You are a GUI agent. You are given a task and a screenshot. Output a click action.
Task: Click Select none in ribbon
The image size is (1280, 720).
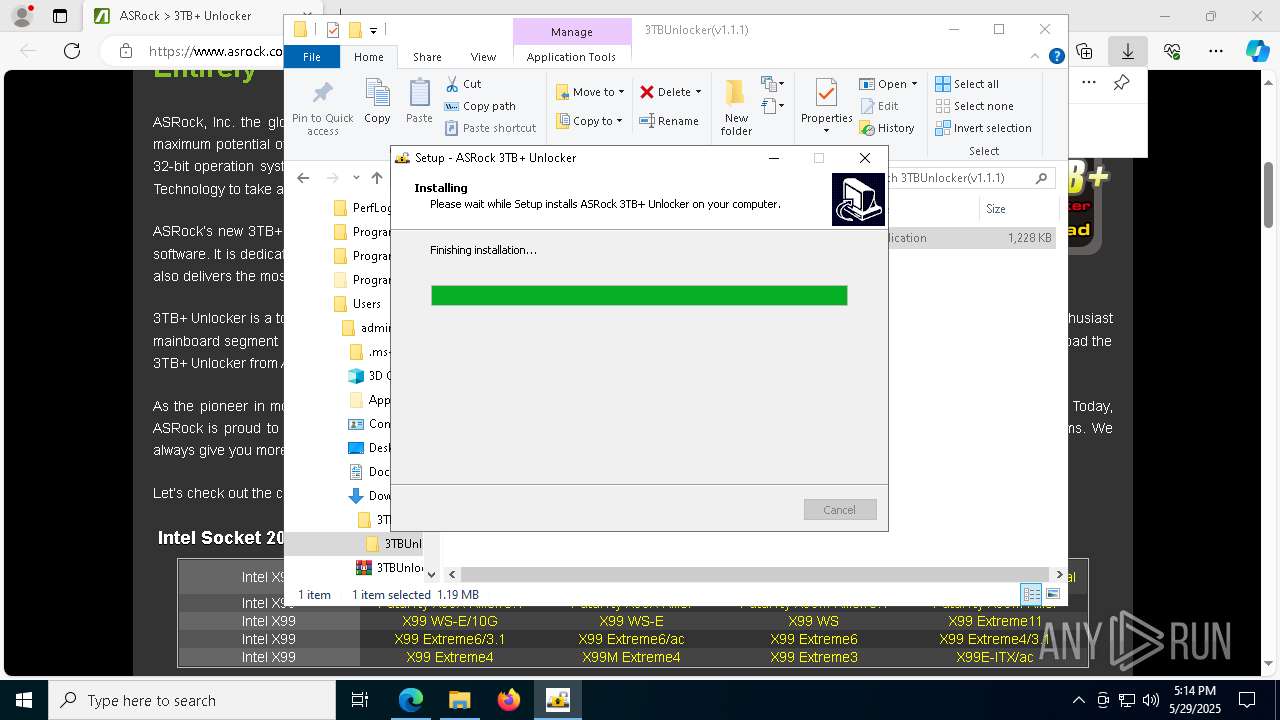(x=974, y=106)
